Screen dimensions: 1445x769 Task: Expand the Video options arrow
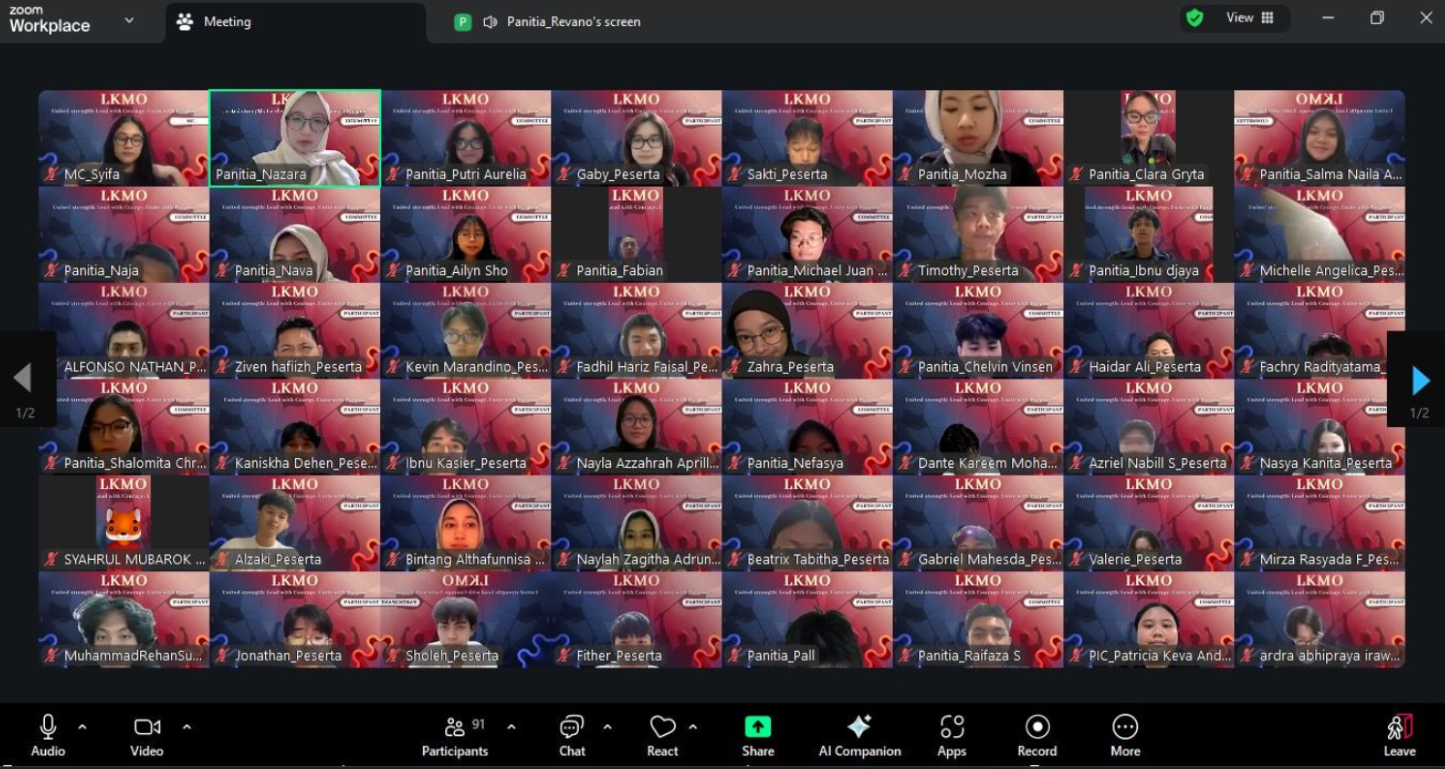[186, 727]
